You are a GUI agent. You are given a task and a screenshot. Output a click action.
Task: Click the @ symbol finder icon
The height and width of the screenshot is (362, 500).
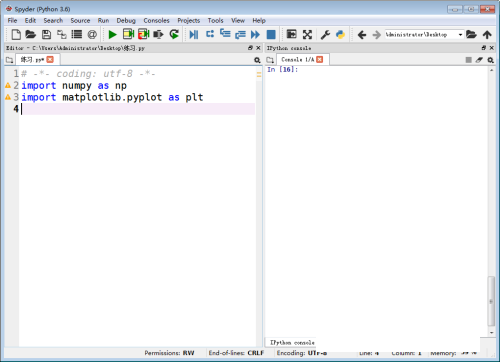(x=92, y=34)
